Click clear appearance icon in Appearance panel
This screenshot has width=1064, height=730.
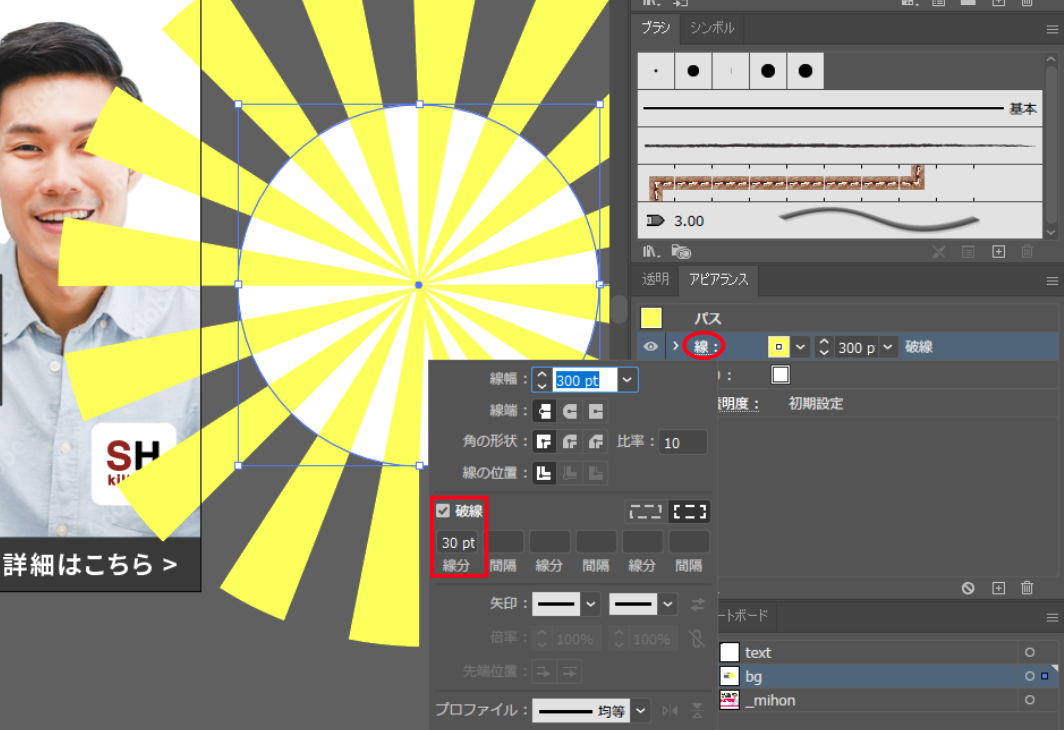pyautogui.click(x=968, y=588)
